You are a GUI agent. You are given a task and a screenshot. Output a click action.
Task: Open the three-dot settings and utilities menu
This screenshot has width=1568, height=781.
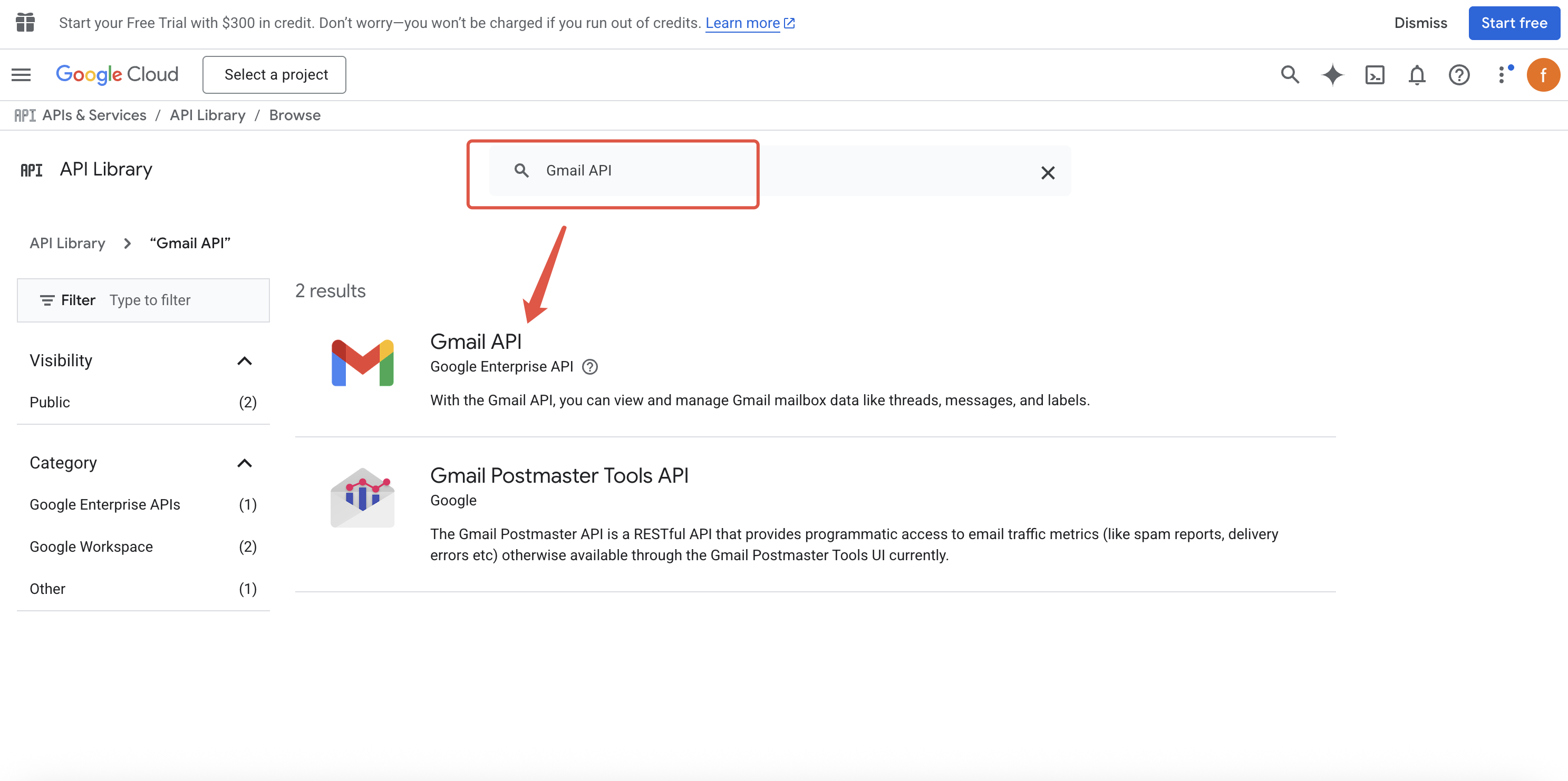point(1502,75)
